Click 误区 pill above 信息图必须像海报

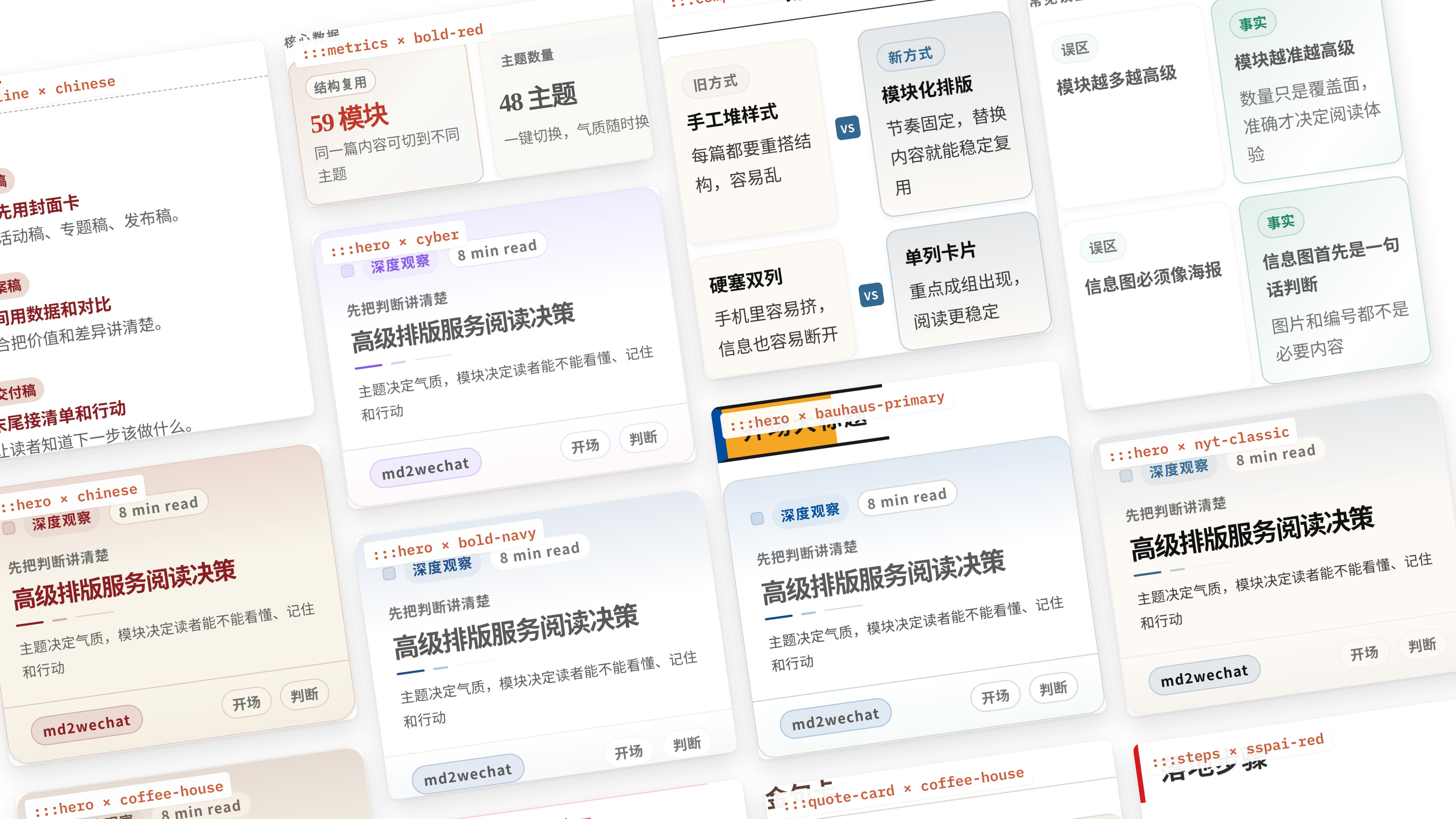point(1103,247)
